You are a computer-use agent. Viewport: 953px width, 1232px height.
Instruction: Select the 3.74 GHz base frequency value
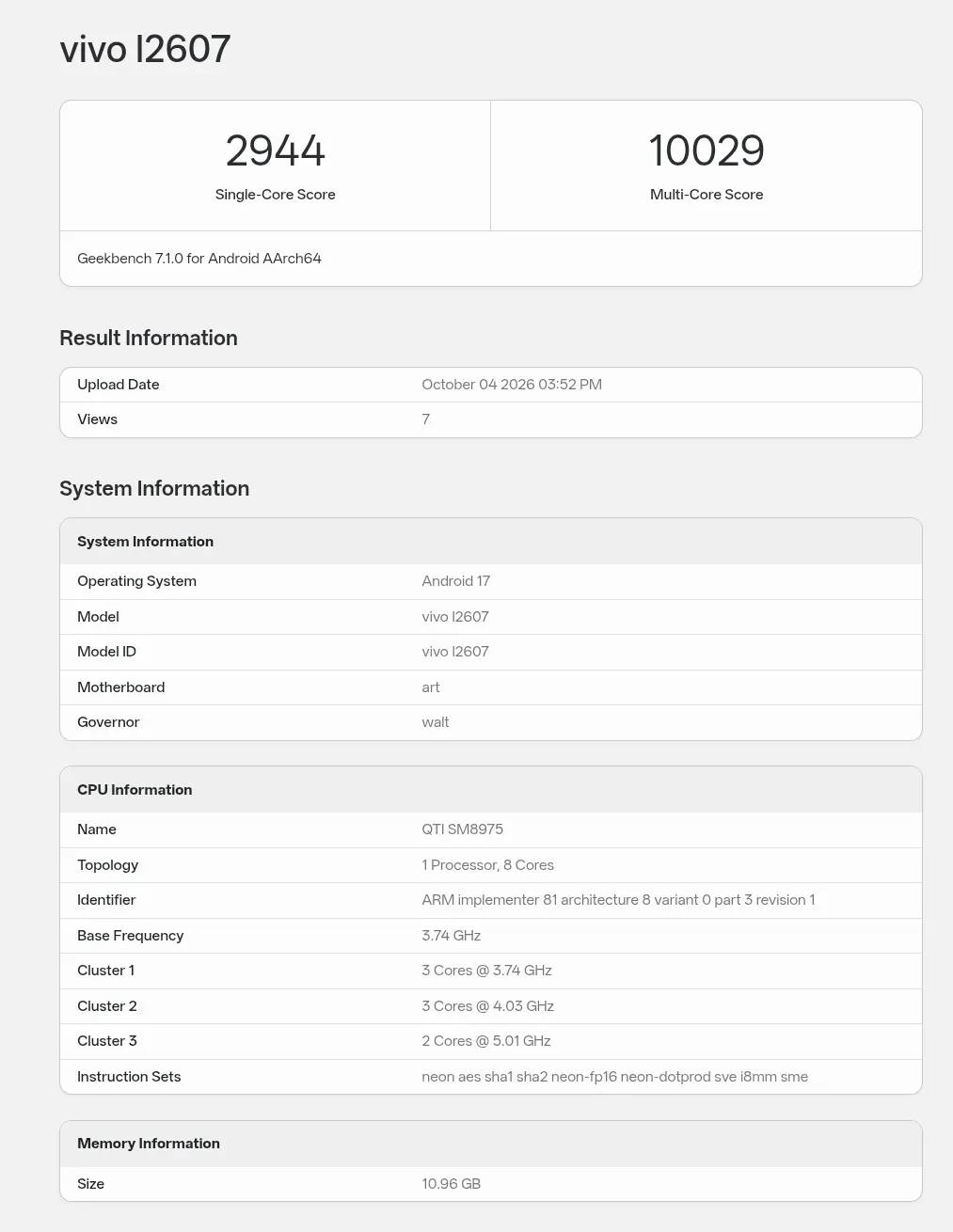[x=452, y=936]
